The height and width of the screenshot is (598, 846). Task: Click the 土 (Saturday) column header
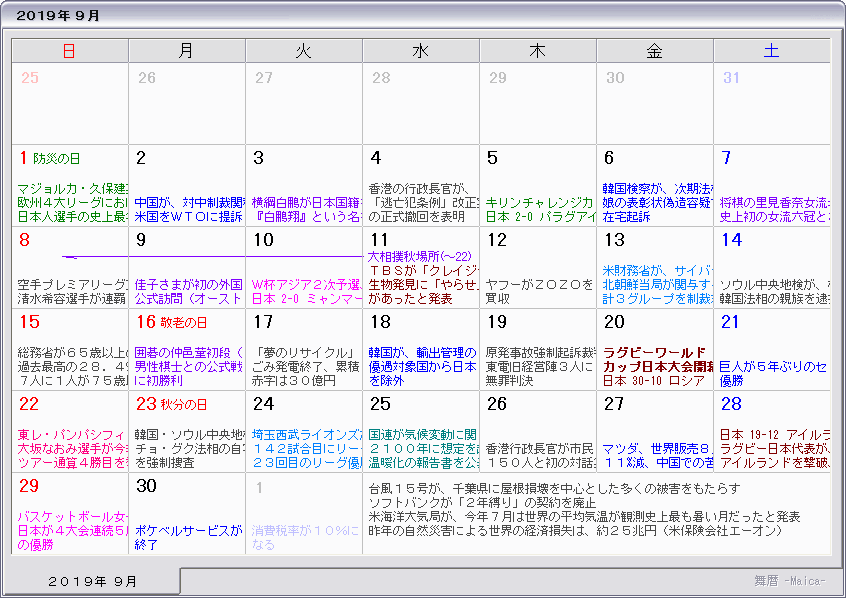[x=771, y=51]
